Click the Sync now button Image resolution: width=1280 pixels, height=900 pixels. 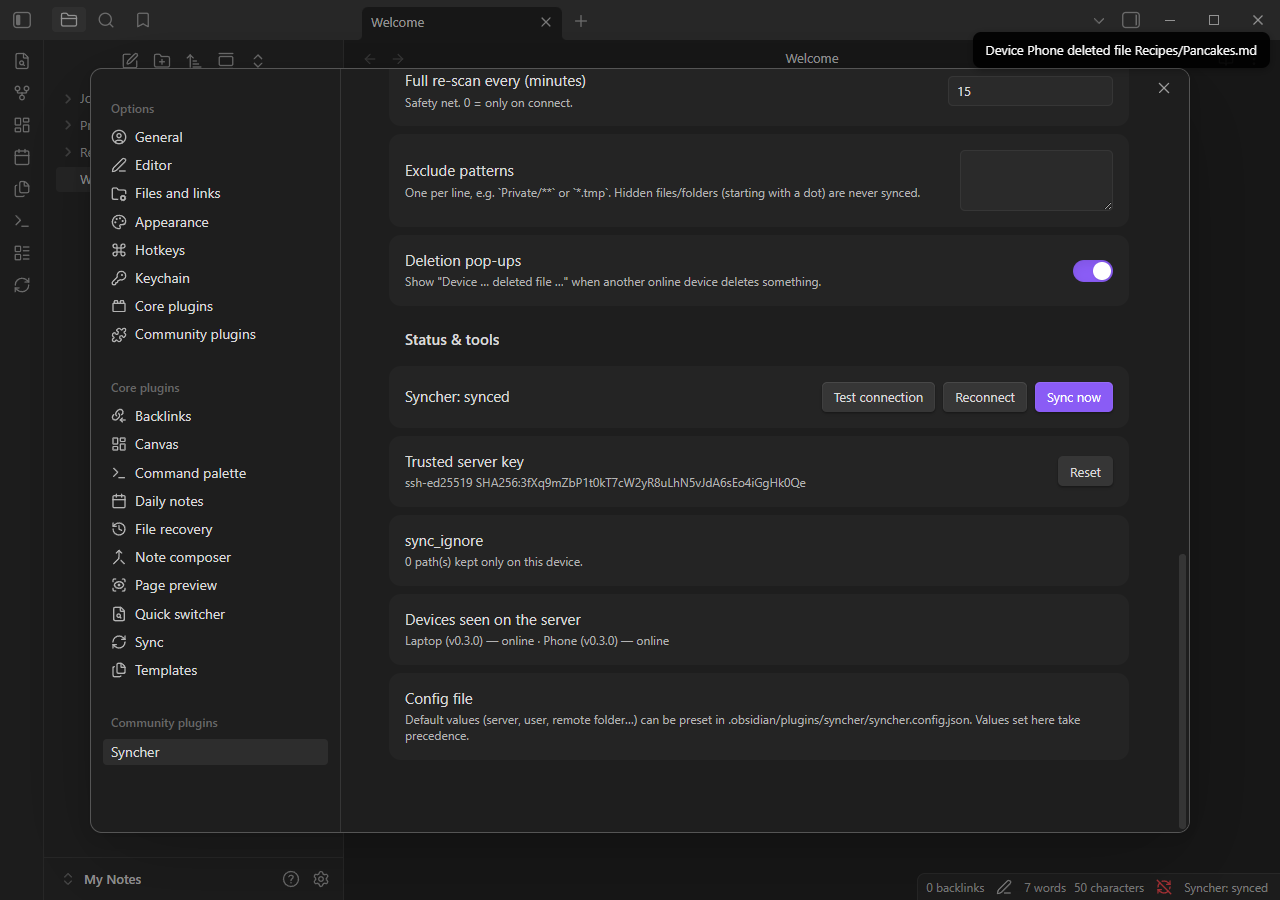1074,397
